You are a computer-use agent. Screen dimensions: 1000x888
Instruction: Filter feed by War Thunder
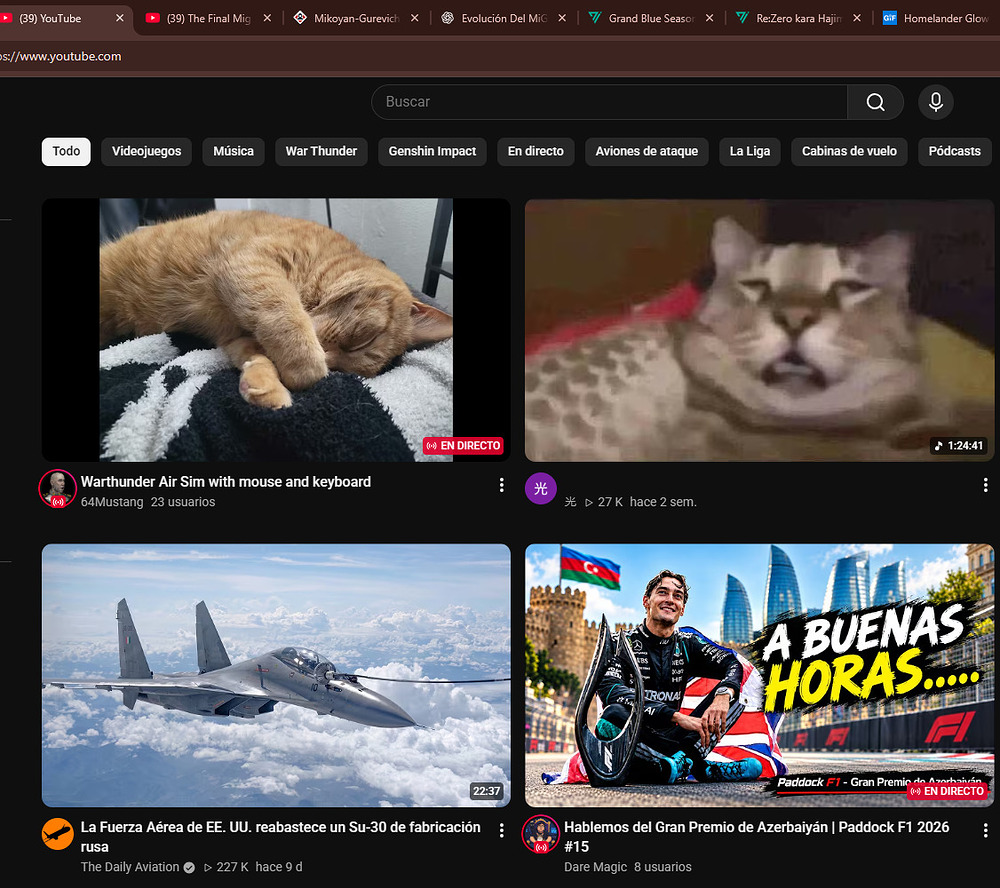click(x=321, y=152)
